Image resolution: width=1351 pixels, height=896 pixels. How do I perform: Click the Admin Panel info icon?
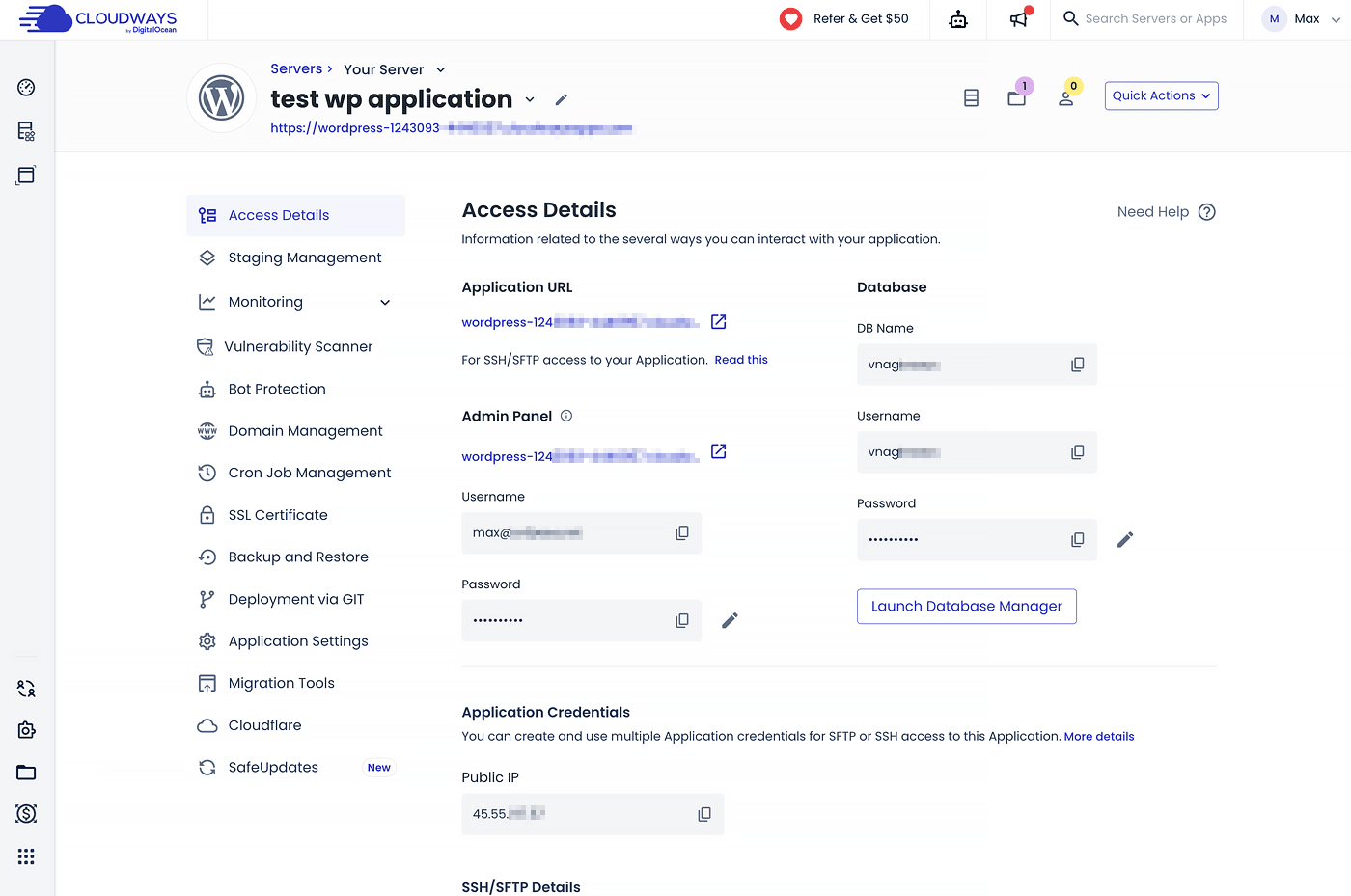pos(566,416)
